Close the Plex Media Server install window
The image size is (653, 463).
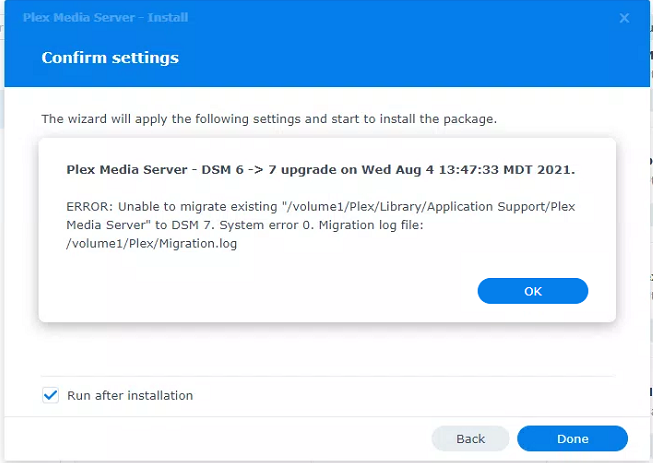[624, 18]
